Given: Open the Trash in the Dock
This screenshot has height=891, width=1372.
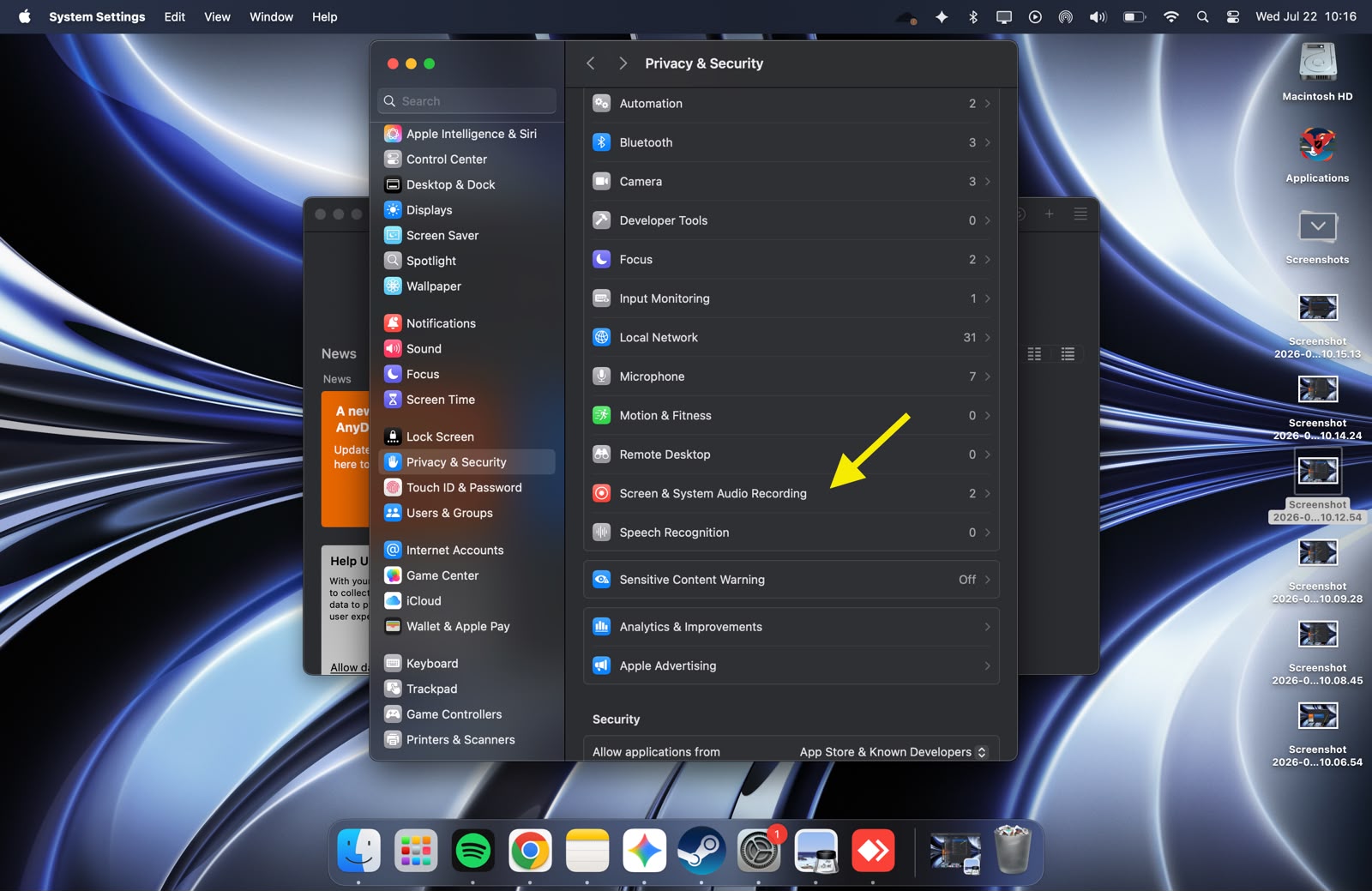Looking at the screenshot, I should pos(1013,850).
